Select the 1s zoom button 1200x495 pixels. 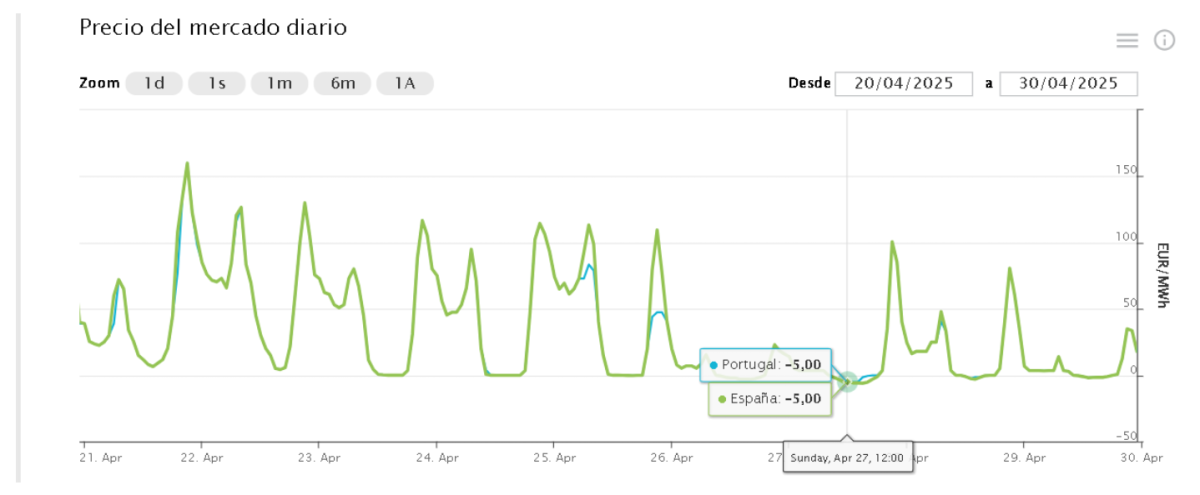pos(217,83)
